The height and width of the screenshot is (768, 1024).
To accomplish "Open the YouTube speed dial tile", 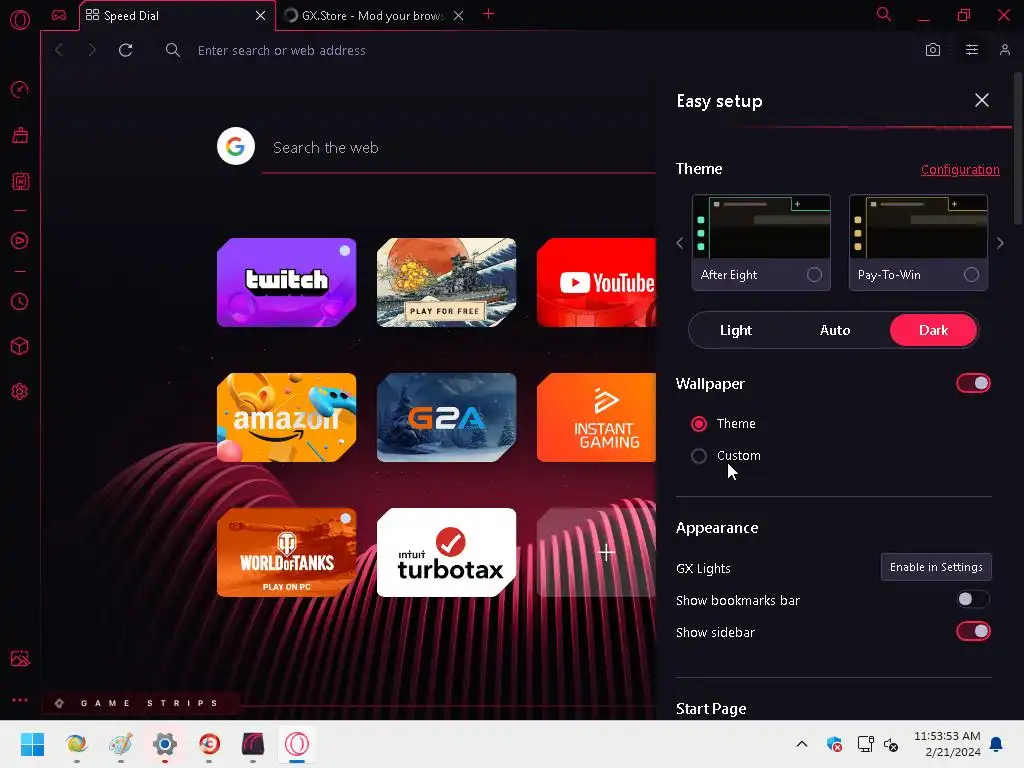I will click(x=596, y=283).
